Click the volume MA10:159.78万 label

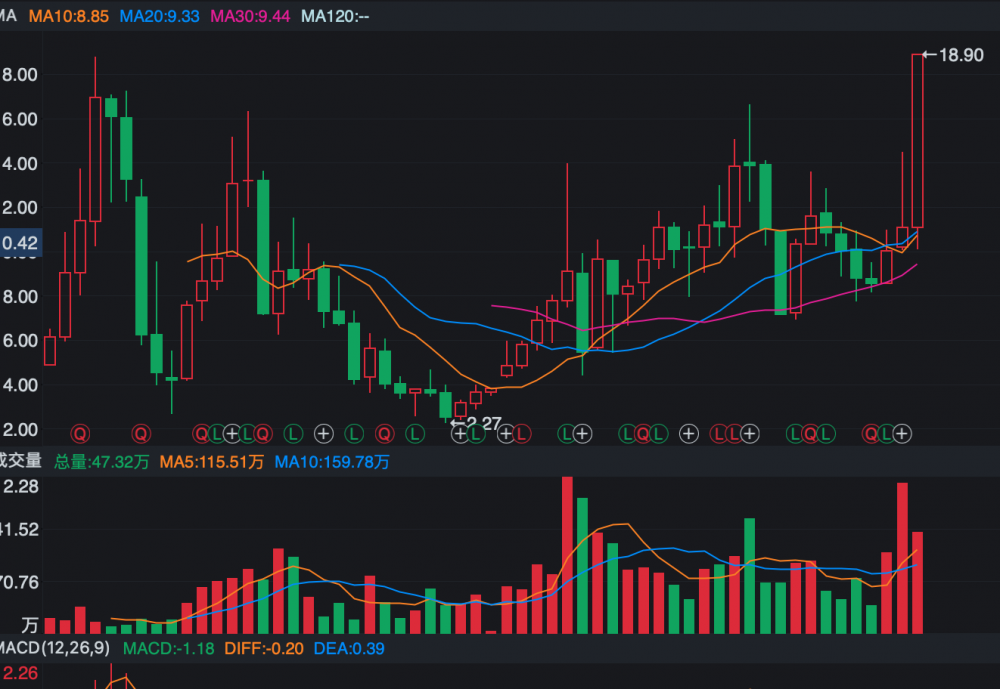331,461
